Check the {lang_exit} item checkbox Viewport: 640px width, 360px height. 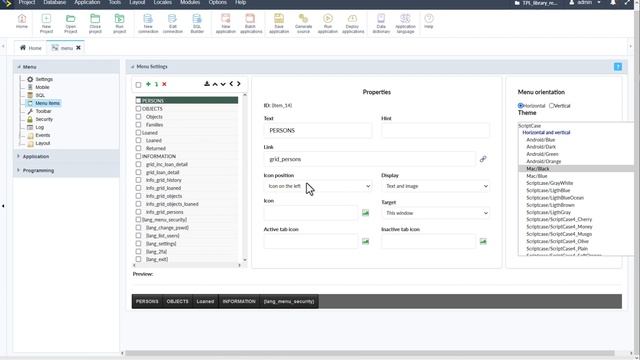point(138,259)
